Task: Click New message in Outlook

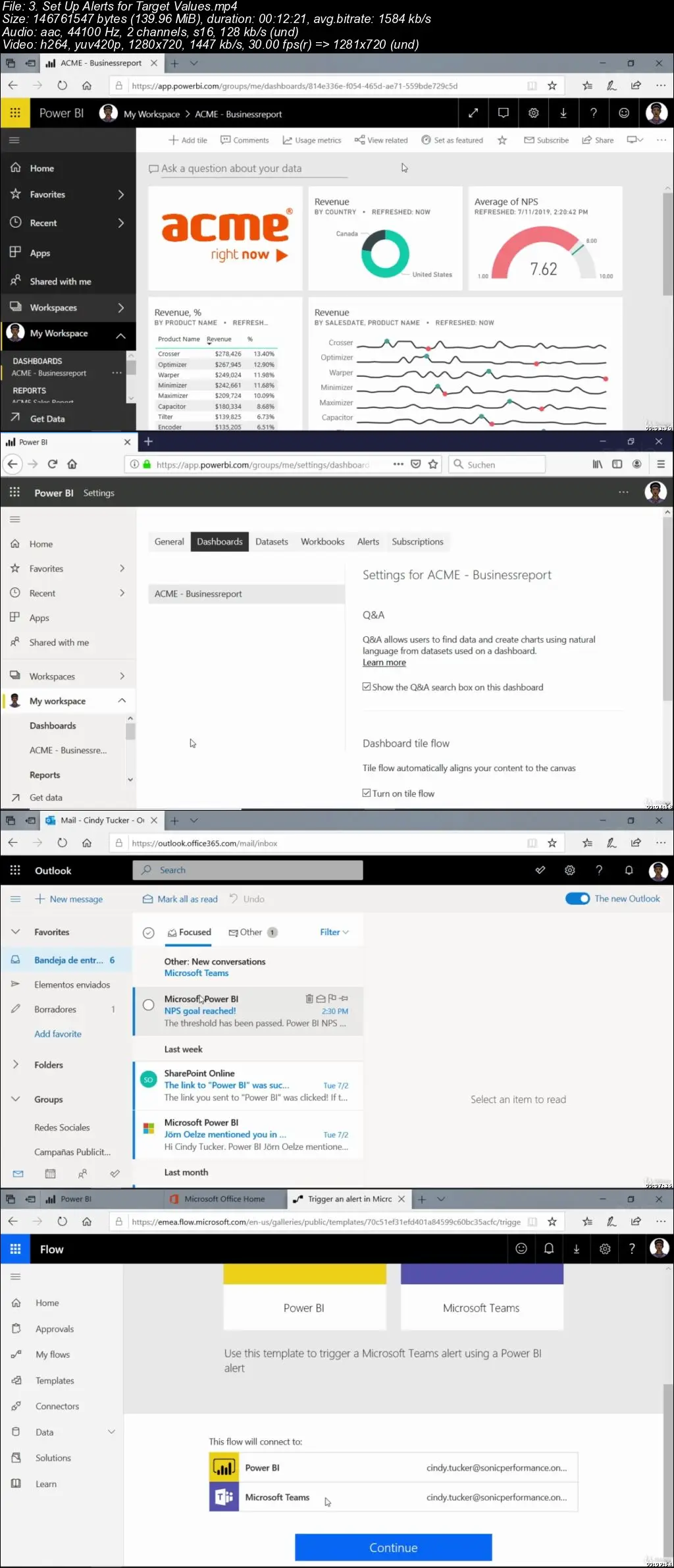Action: coord(69,899)
